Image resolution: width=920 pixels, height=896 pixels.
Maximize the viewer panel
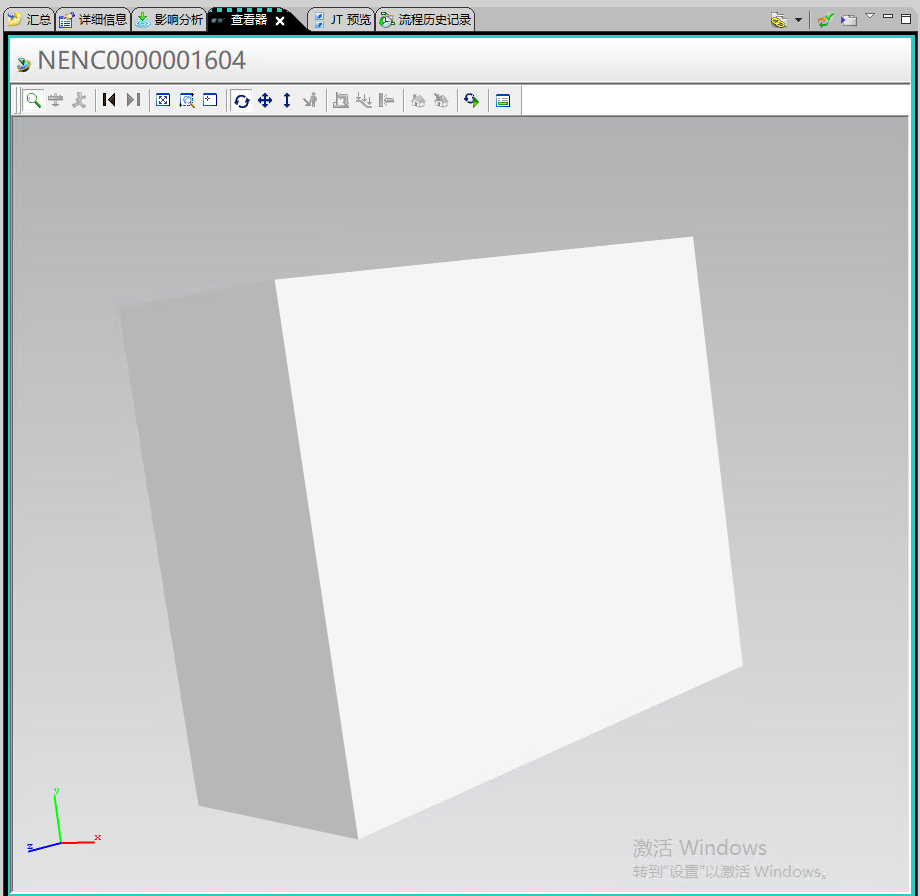click(906, 18)
